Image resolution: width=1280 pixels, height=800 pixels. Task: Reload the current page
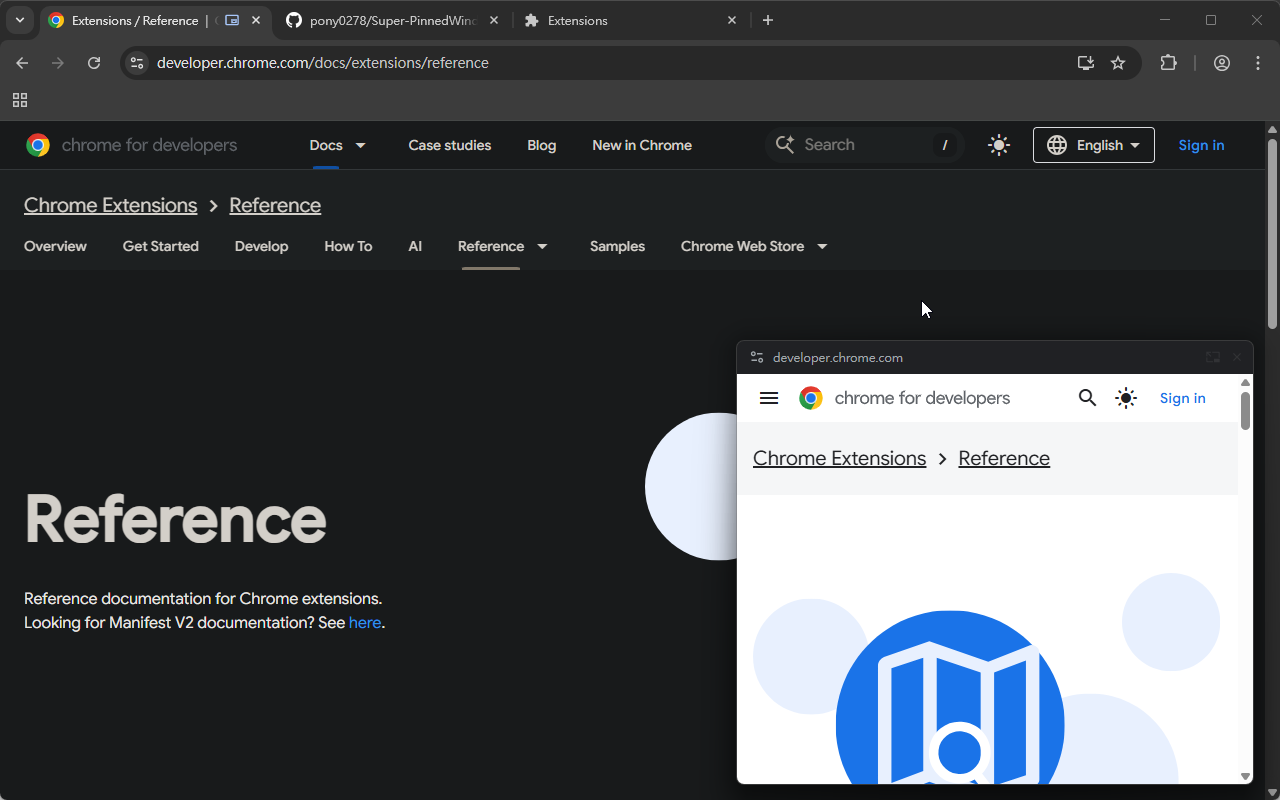coord(94,63)
